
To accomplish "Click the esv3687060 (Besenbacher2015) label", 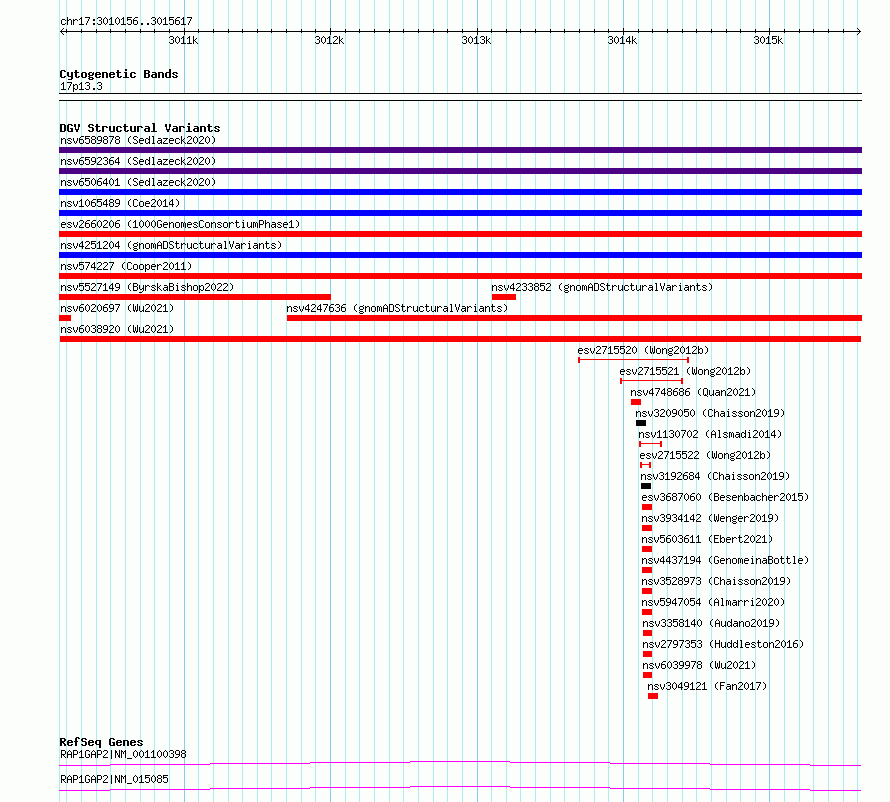I will [725, 497].
